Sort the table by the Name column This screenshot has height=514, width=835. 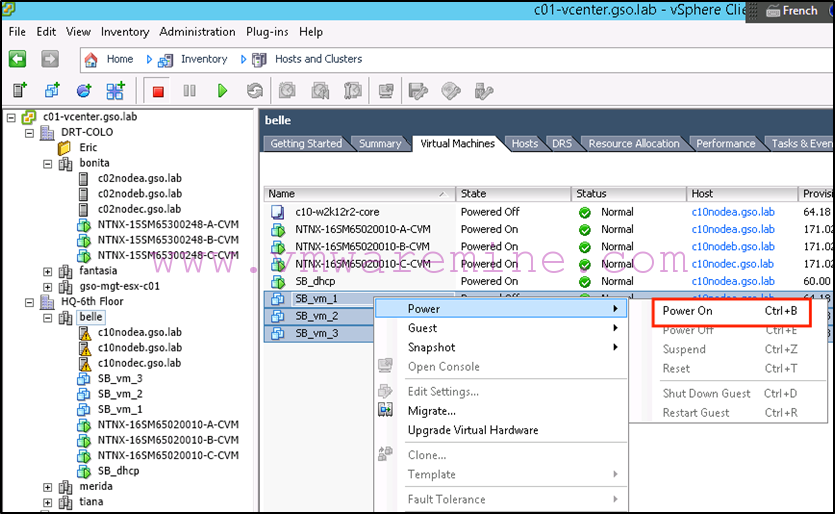click(x=359, y=194)
